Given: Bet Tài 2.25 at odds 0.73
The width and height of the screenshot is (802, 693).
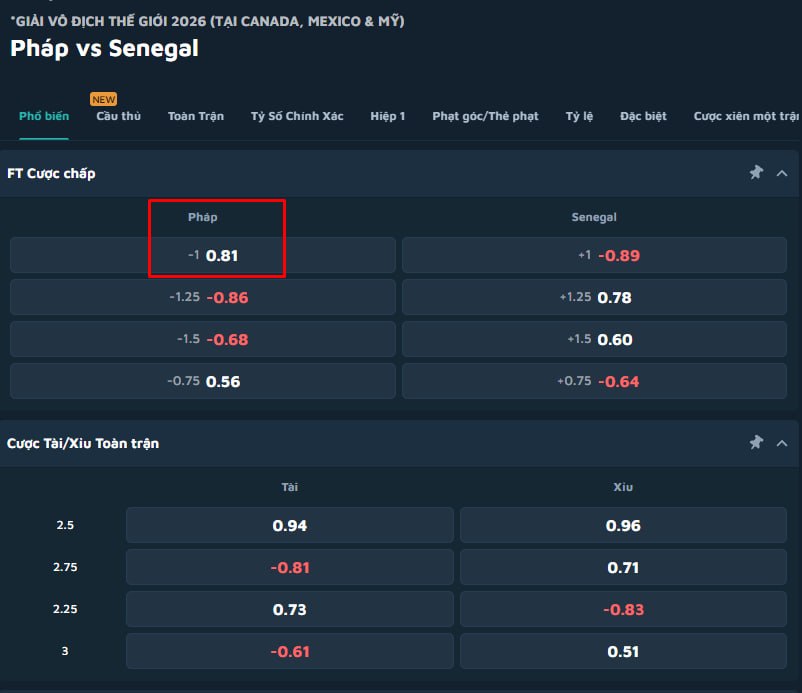Looking at the screenshot, I should pyautogui.click(x=289, y=609).
